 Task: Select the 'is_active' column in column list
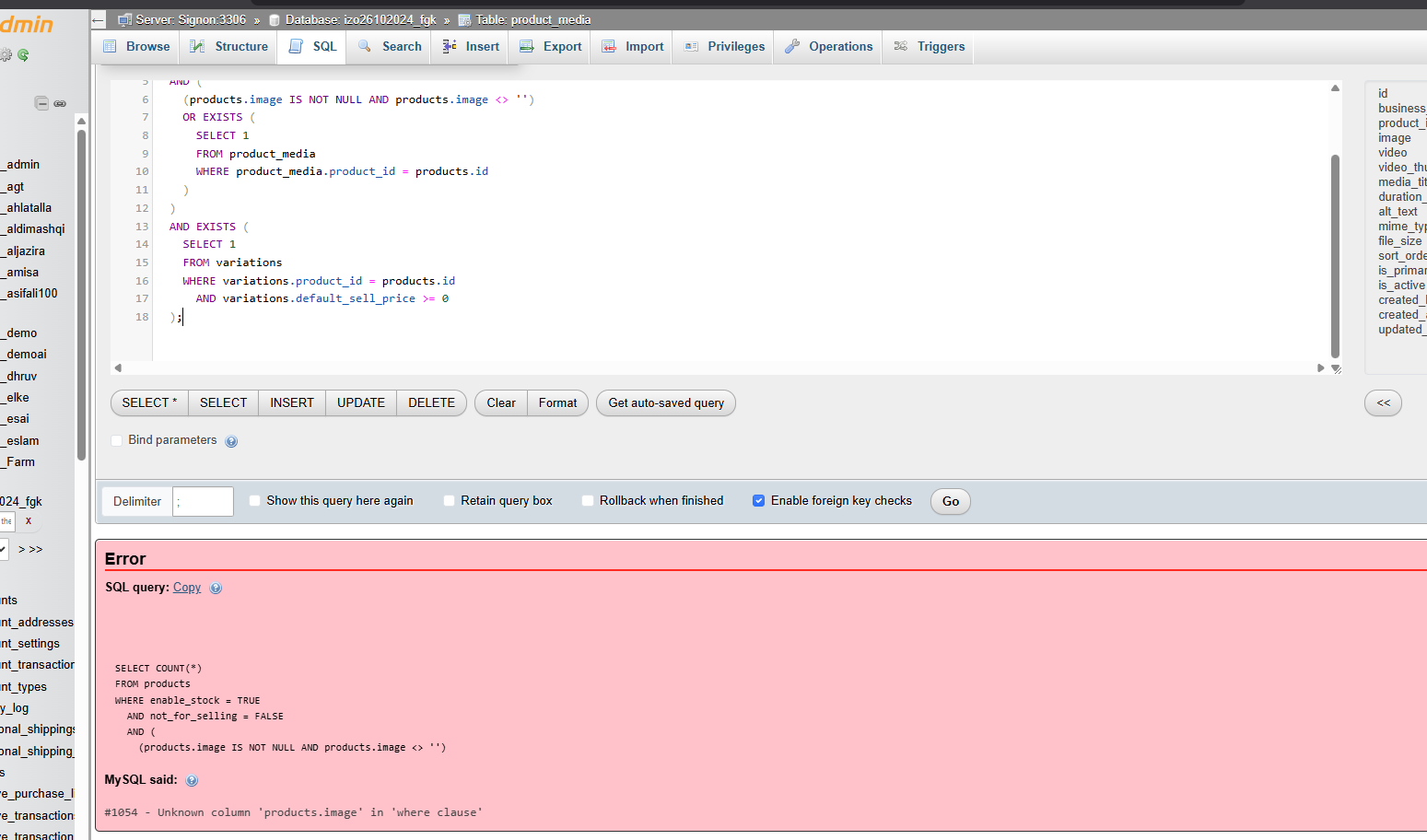coord(1401,286)
